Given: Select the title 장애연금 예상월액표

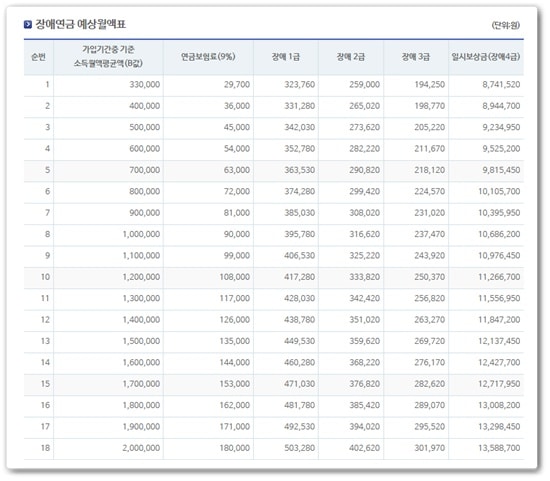Looking at the screenshot, I should tap(81, 24).
